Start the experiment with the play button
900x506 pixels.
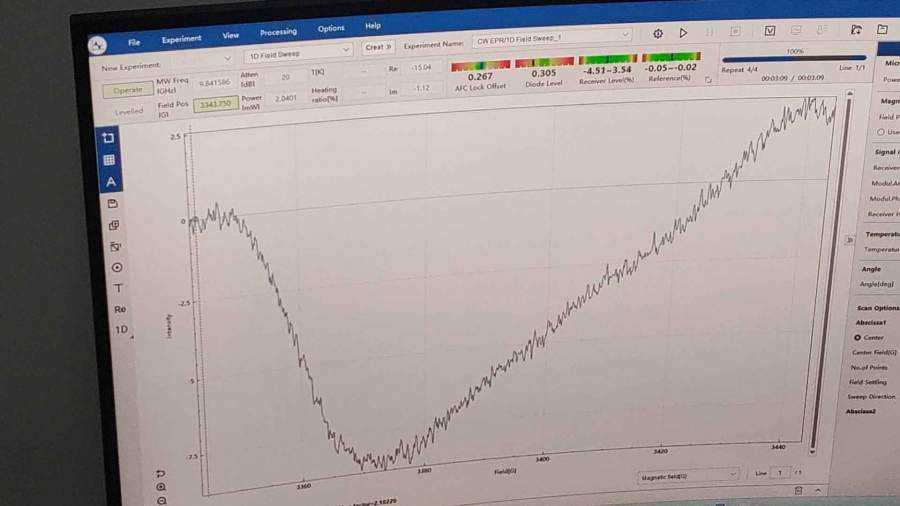684,33
